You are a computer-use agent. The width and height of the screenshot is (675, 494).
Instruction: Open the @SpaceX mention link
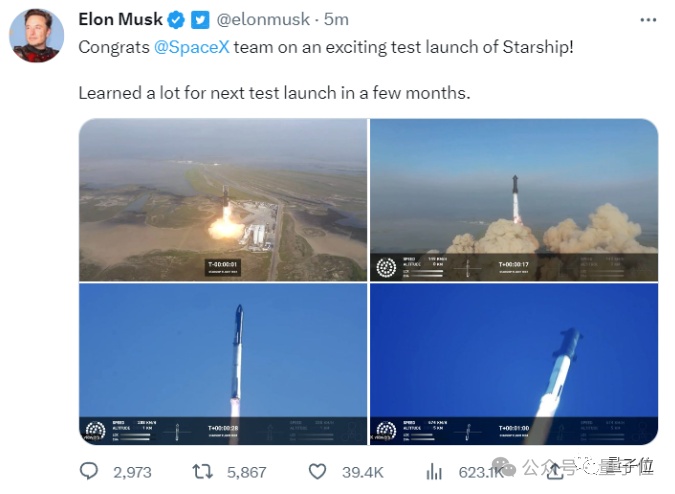click(x=192, y=47)
